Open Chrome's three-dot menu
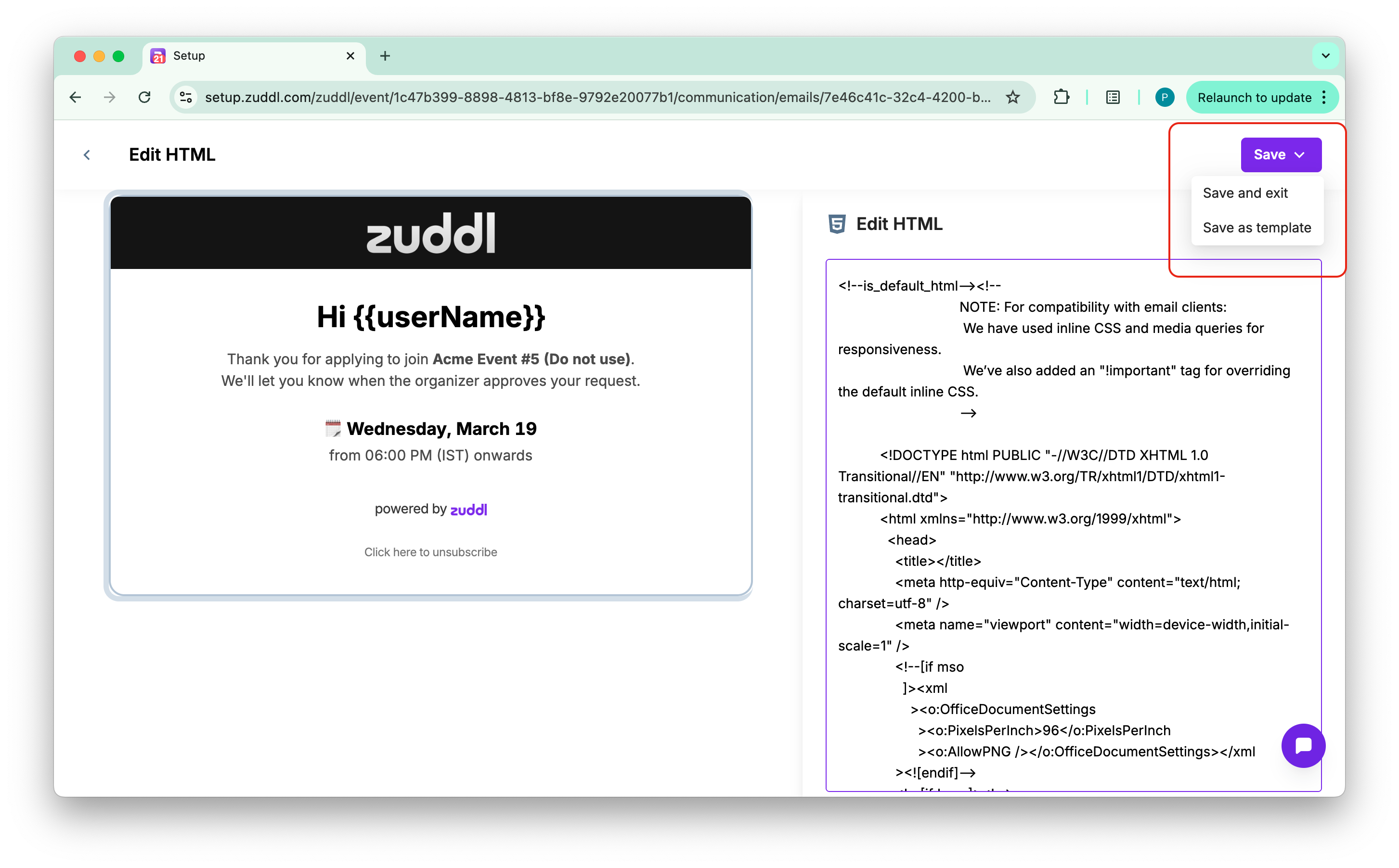This screenshot has width=1399, height=868. coord(1324,98)
